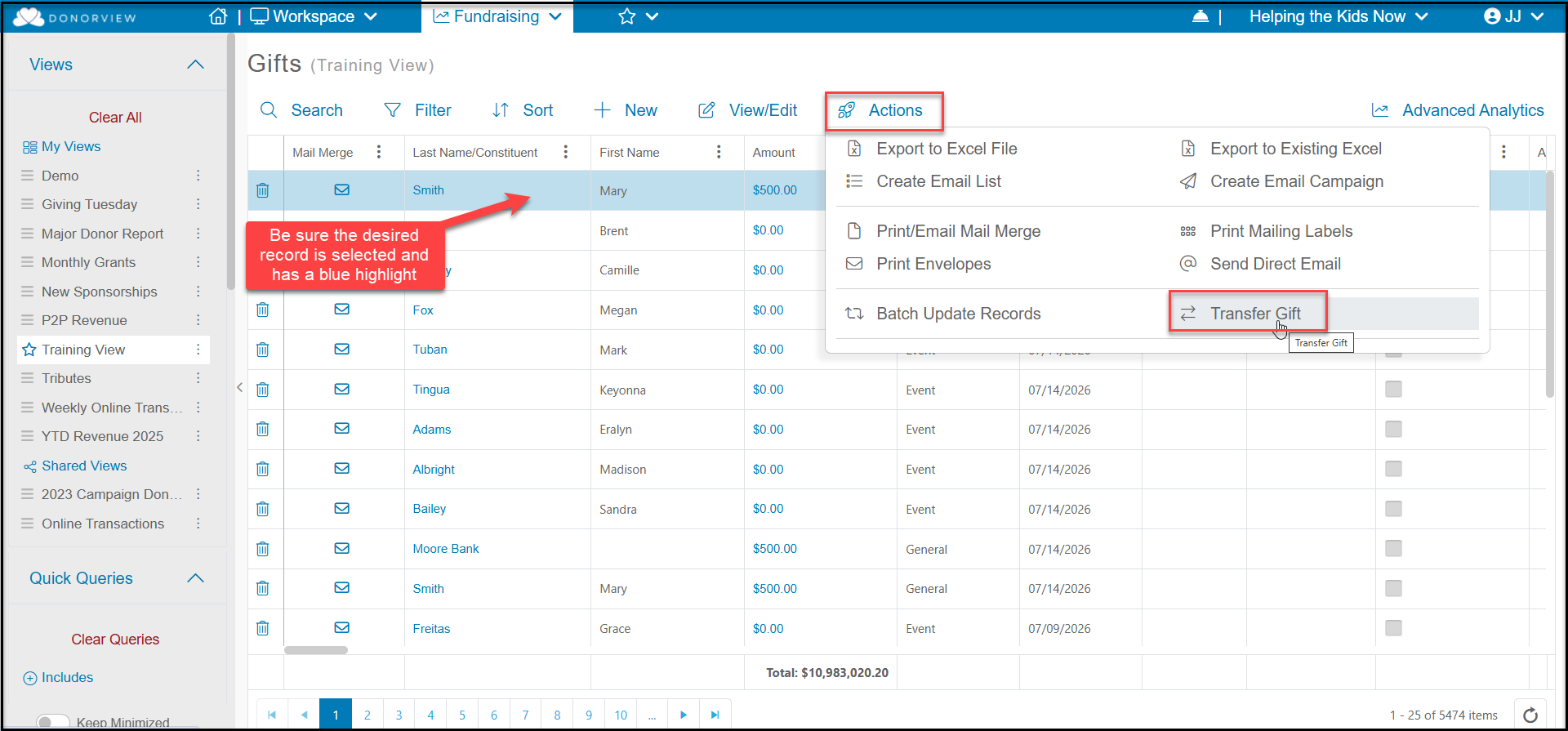The image size is (1568, 731).
Task: Open options menu for Demo view
Action: tap(198, 176)
